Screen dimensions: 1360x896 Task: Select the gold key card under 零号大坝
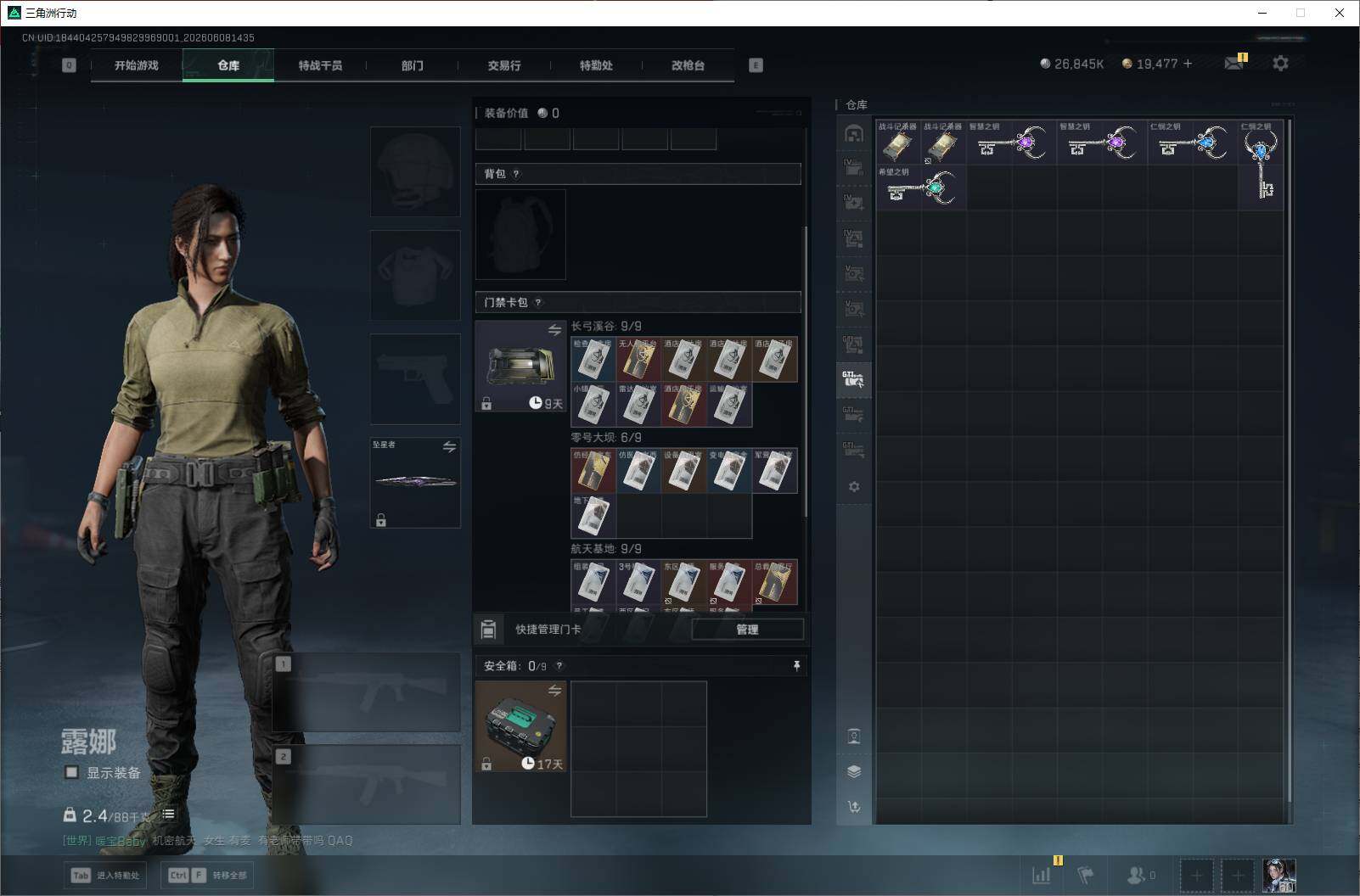coord(593,471)
